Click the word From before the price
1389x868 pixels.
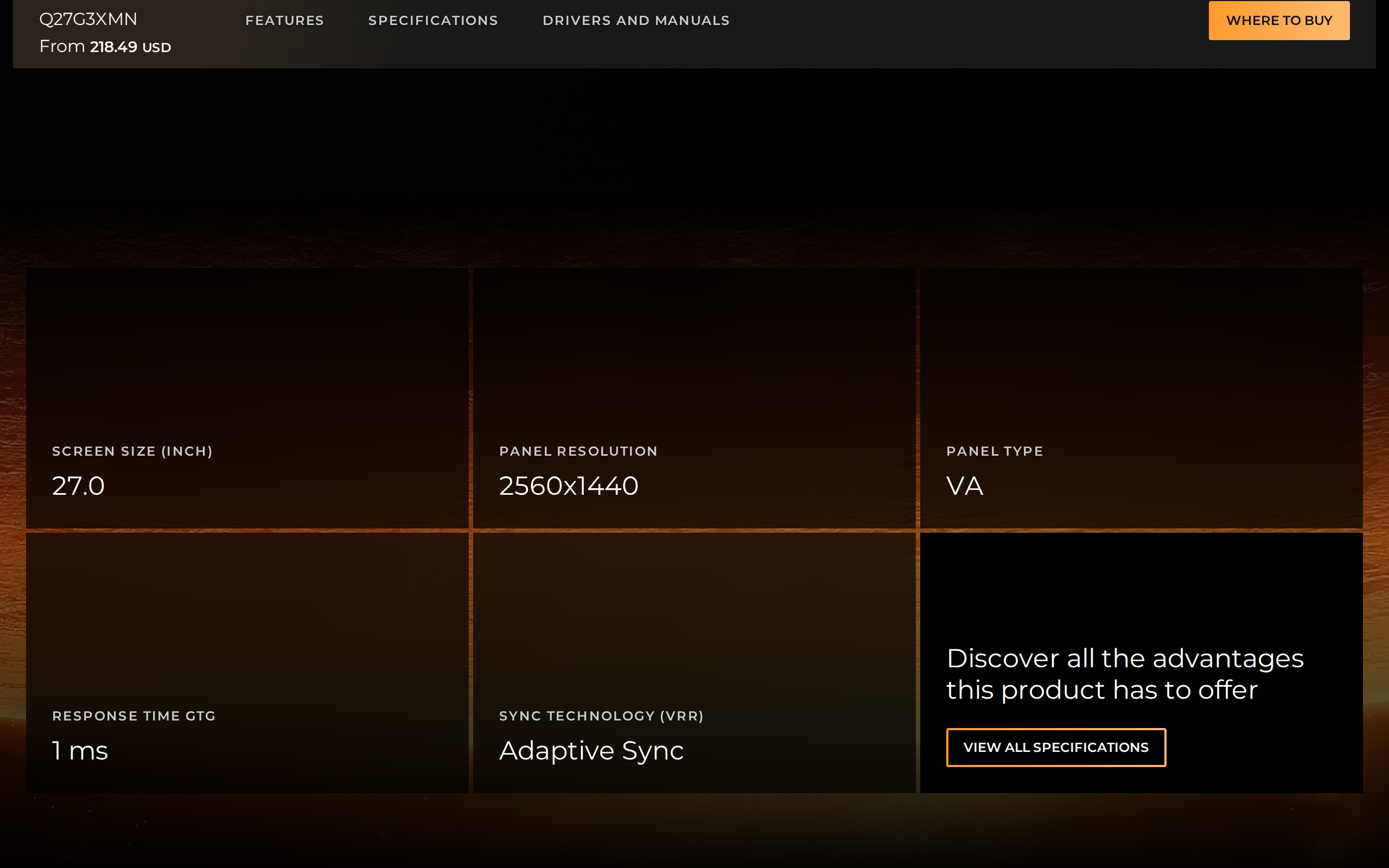click(62, 47)
